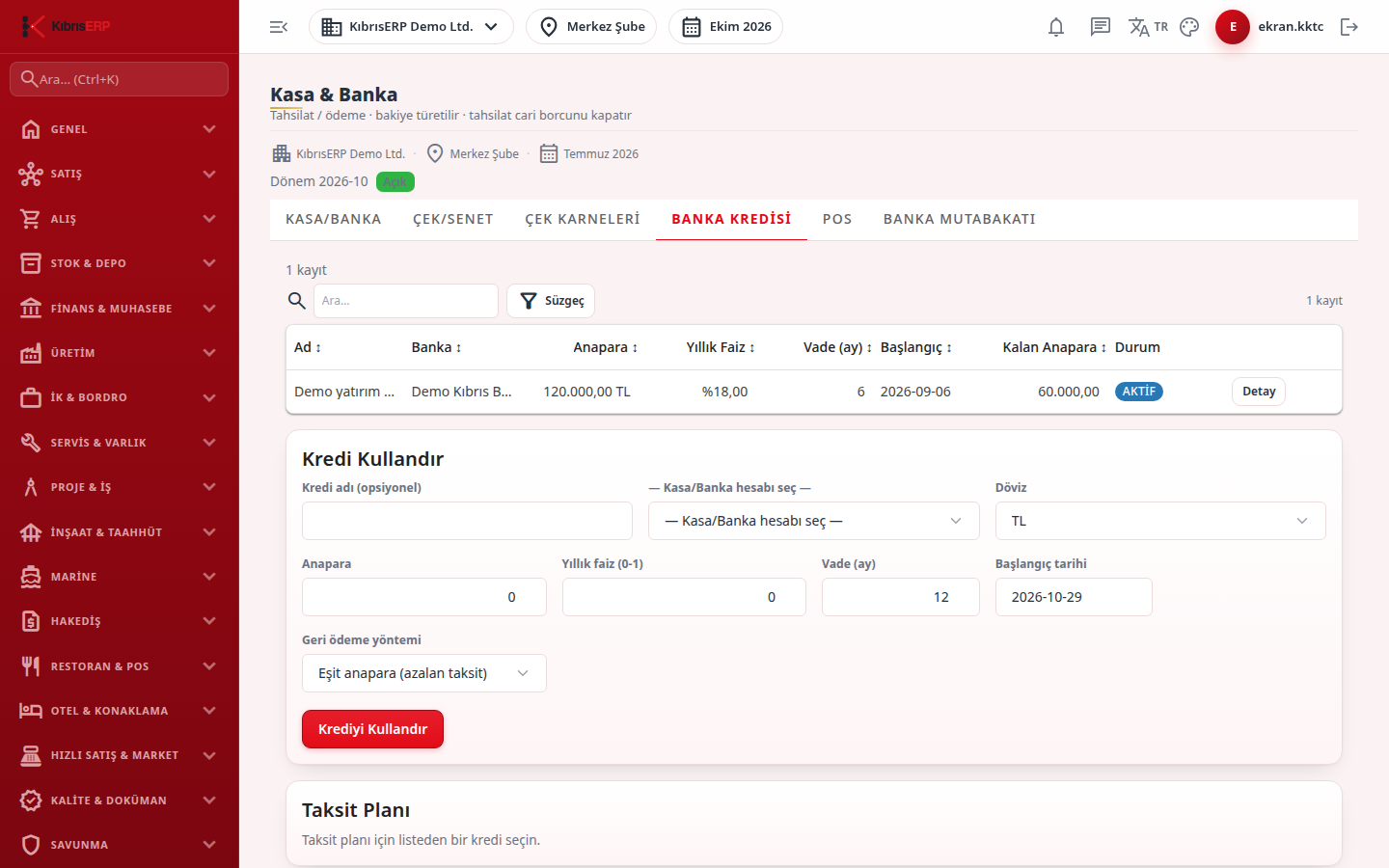The image size is (1389, 868).
Task: Open Savunma shield icon
Action: (31, 845)
